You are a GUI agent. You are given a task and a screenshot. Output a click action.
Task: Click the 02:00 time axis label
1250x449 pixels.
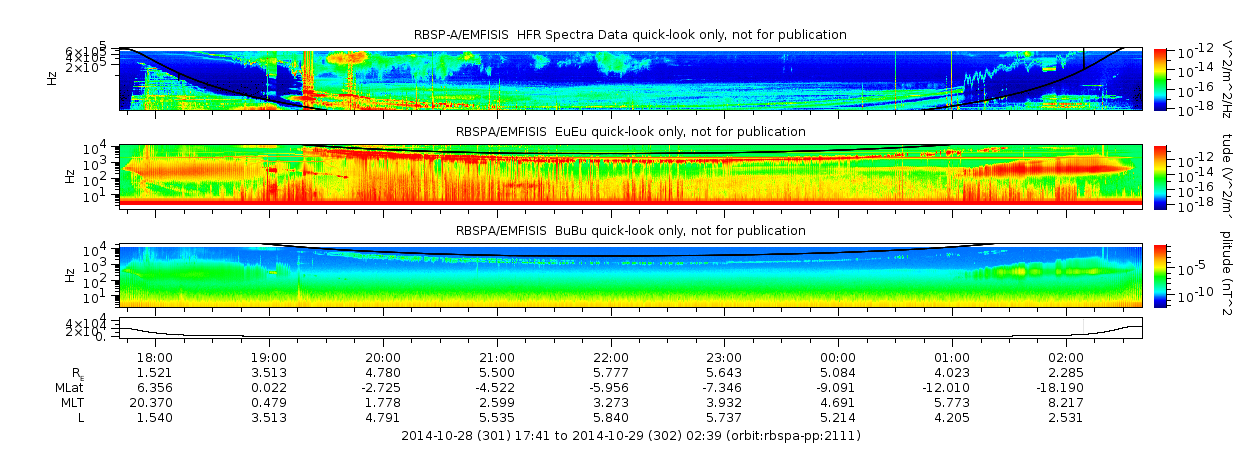[1066, 358]
